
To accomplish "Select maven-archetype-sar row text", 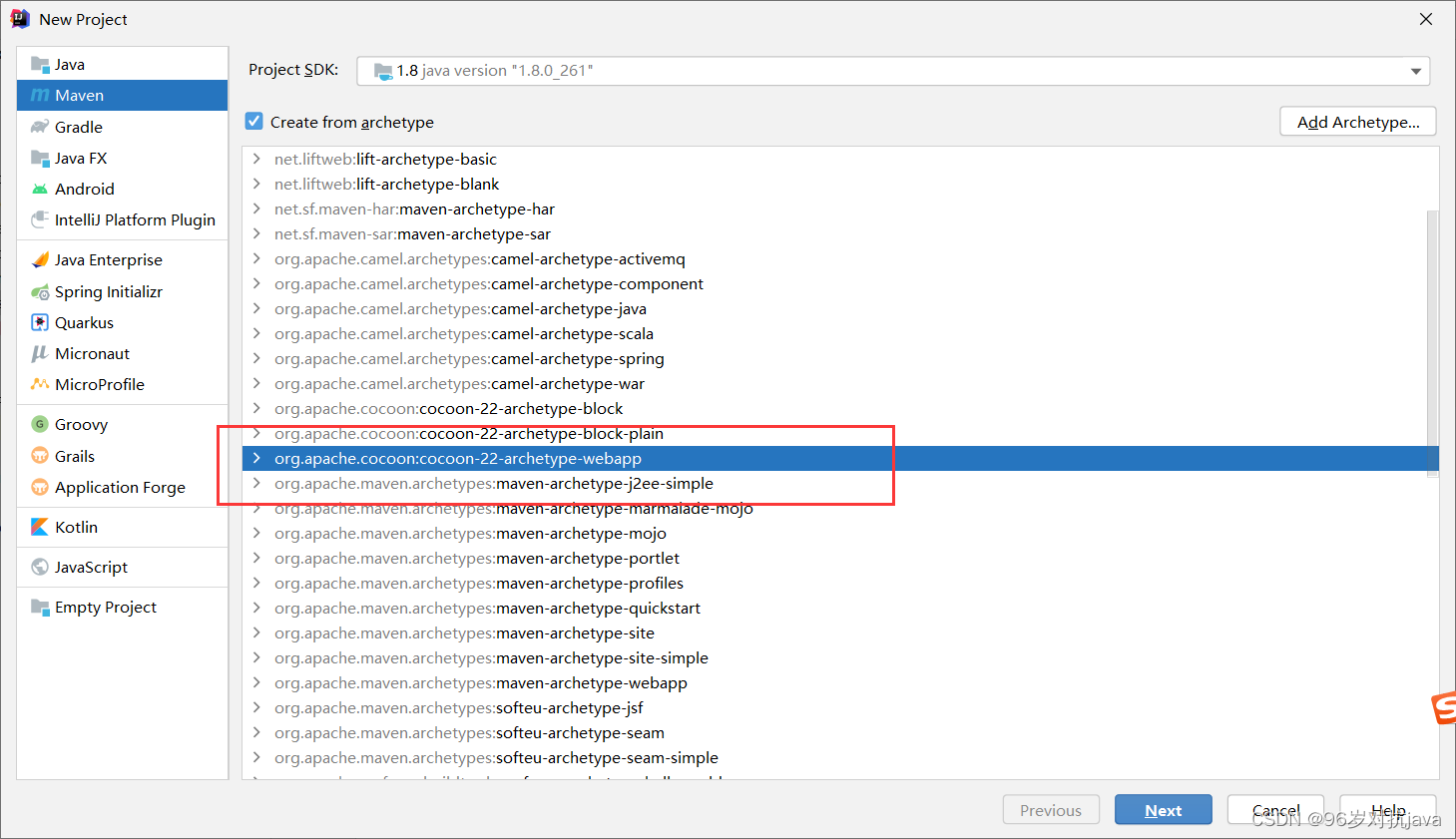I will pos(412,233).
